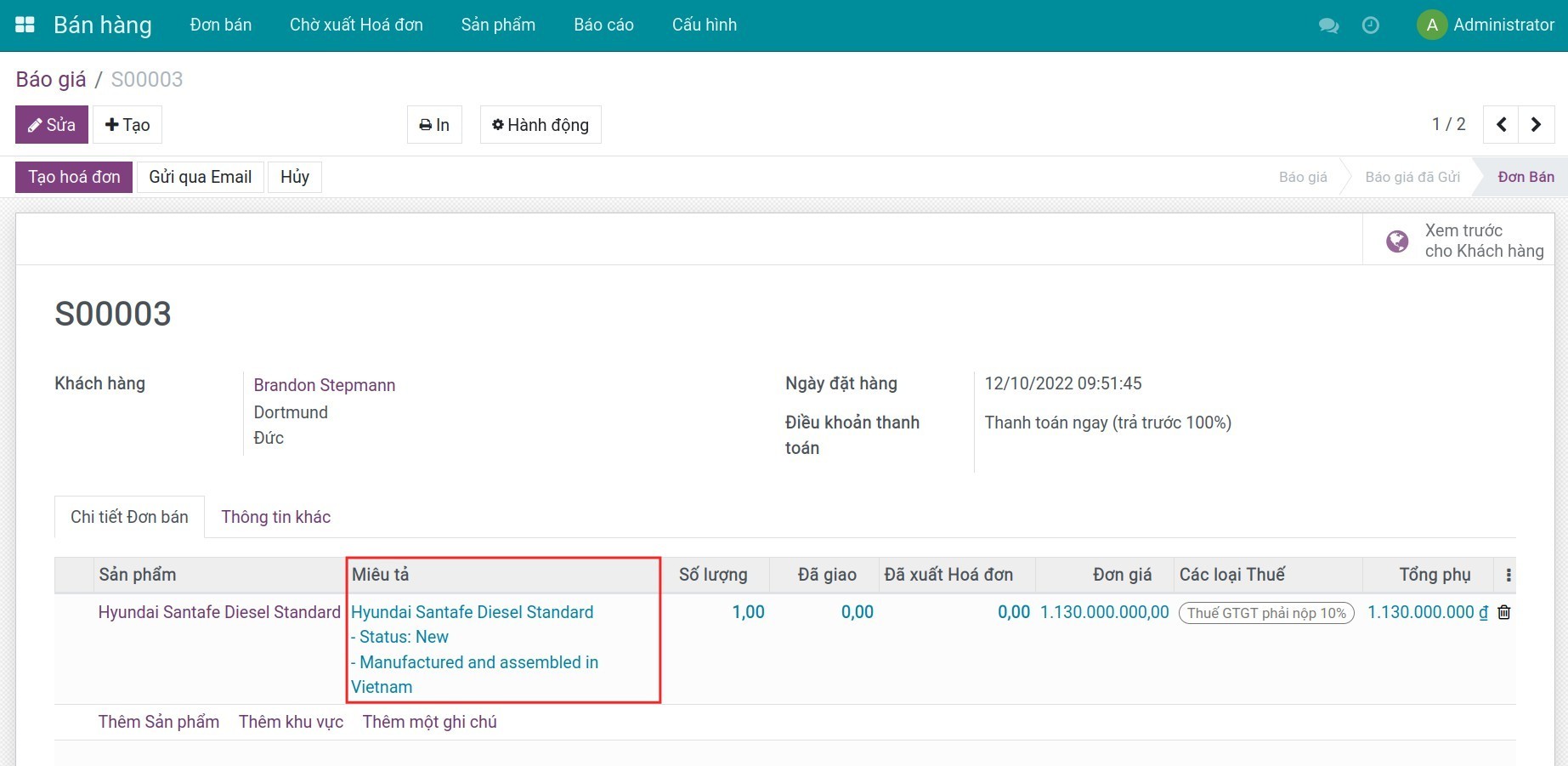The width and height of the screenshot is (1568, 766).
Task: Click the Thêm Sản phẩm link
Action: (x=158, y=722)
